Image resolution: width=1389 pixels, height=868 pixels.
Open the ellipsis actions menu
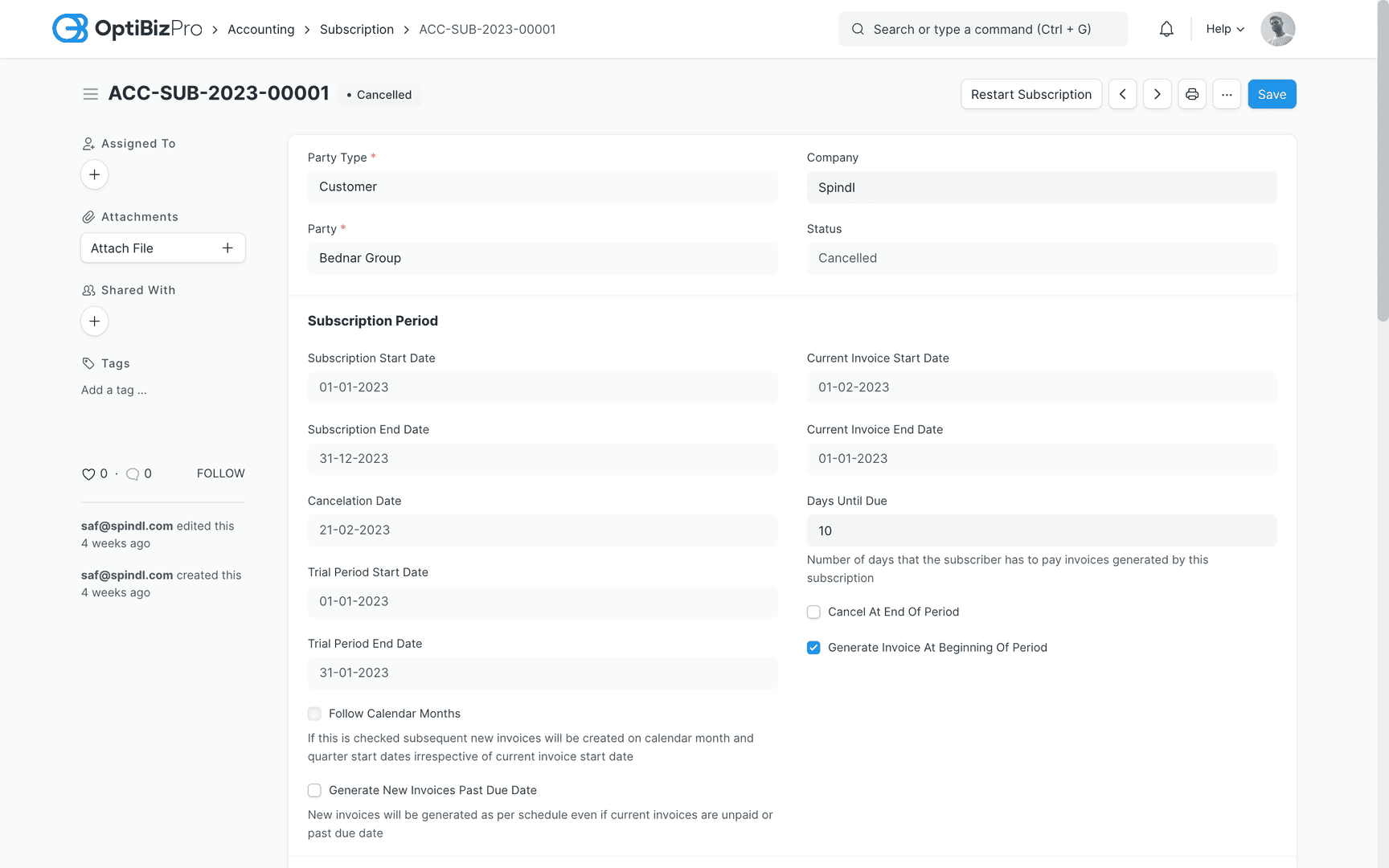[1227, 94]
